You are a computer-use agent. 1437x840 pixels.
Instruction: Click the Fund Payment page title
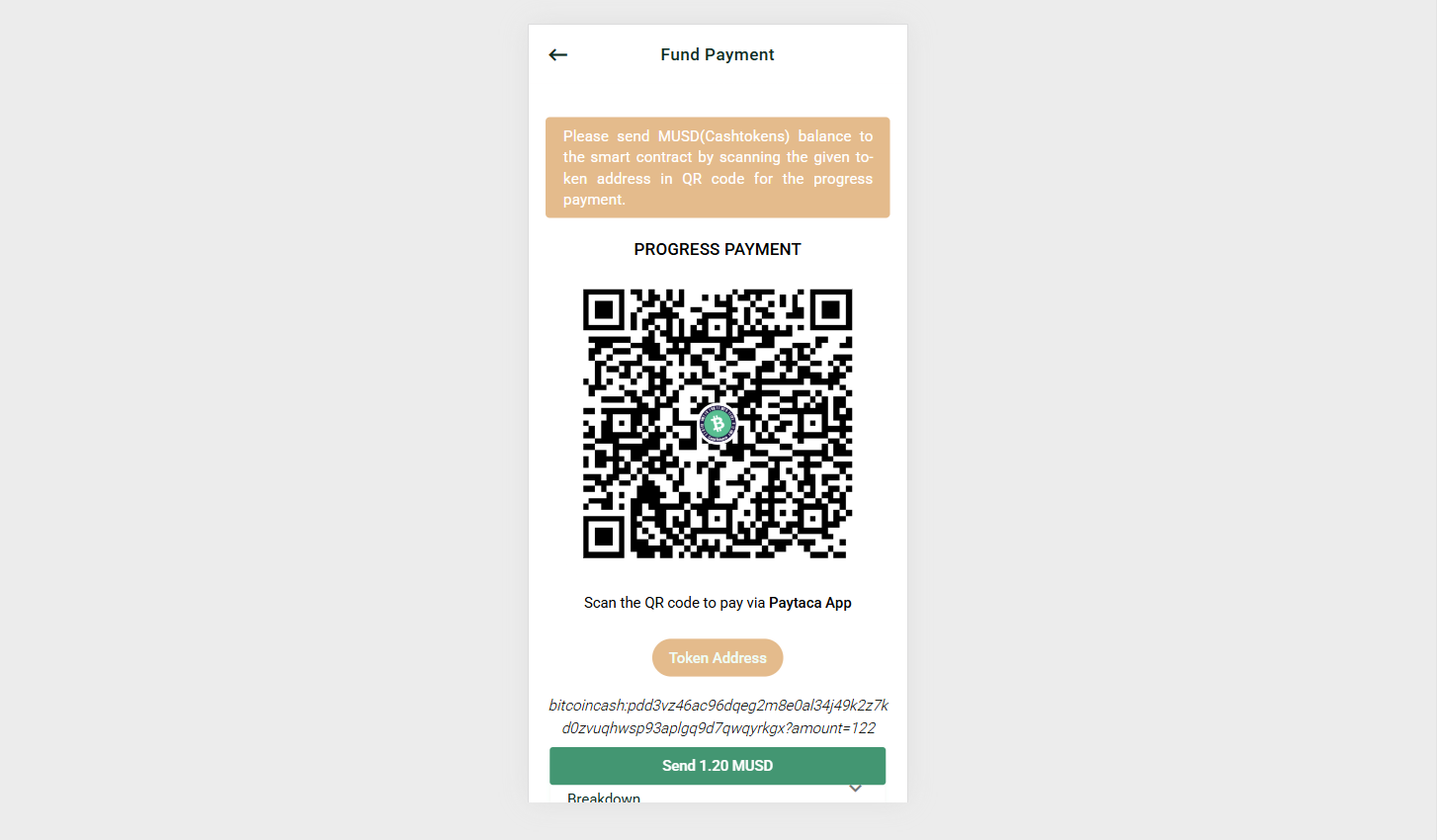718,55
